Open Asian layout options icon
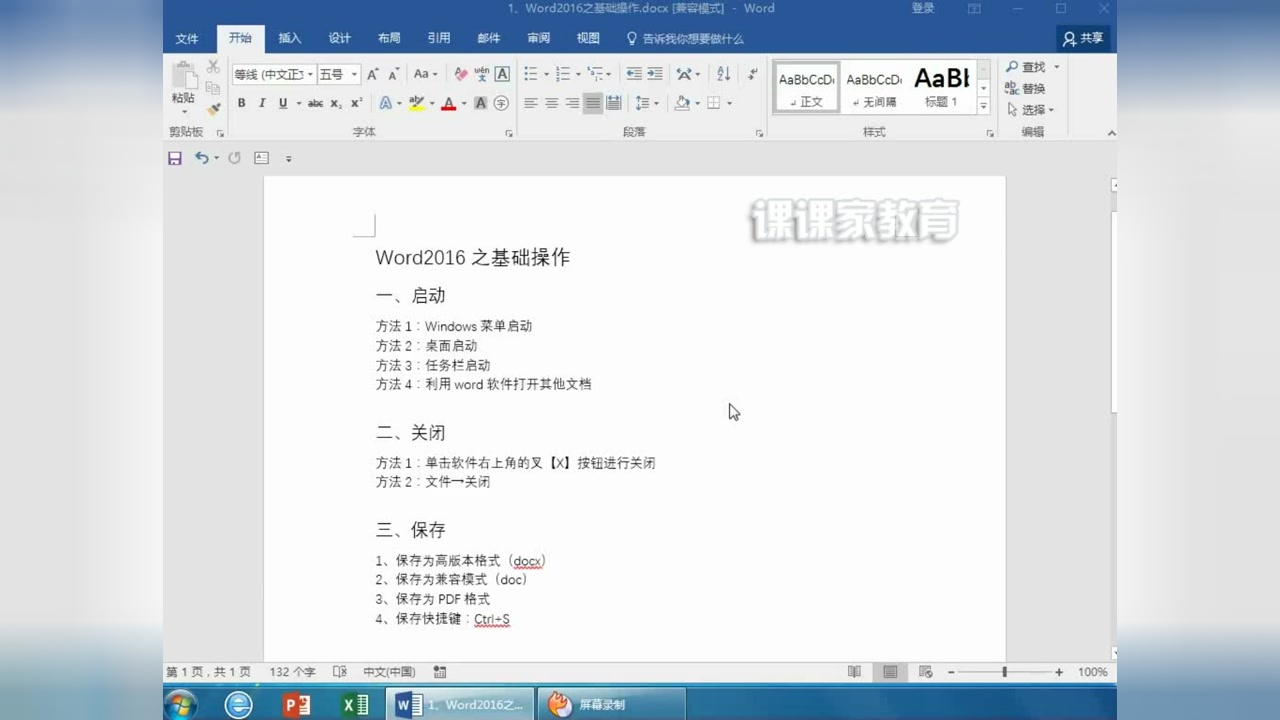Viewport: 1280px width, 720px height. tap(684, 74)
